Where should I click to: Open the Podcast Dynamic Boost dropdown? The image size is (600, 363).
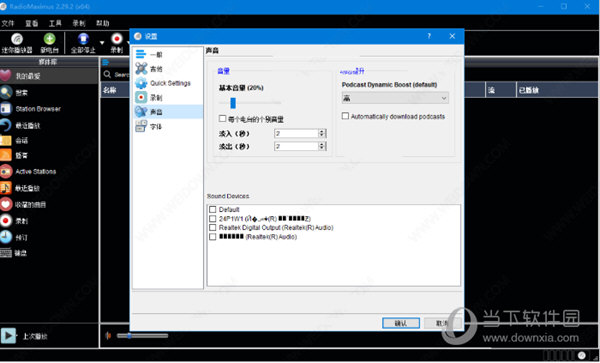pyautogui.click(x=395, y=98)
